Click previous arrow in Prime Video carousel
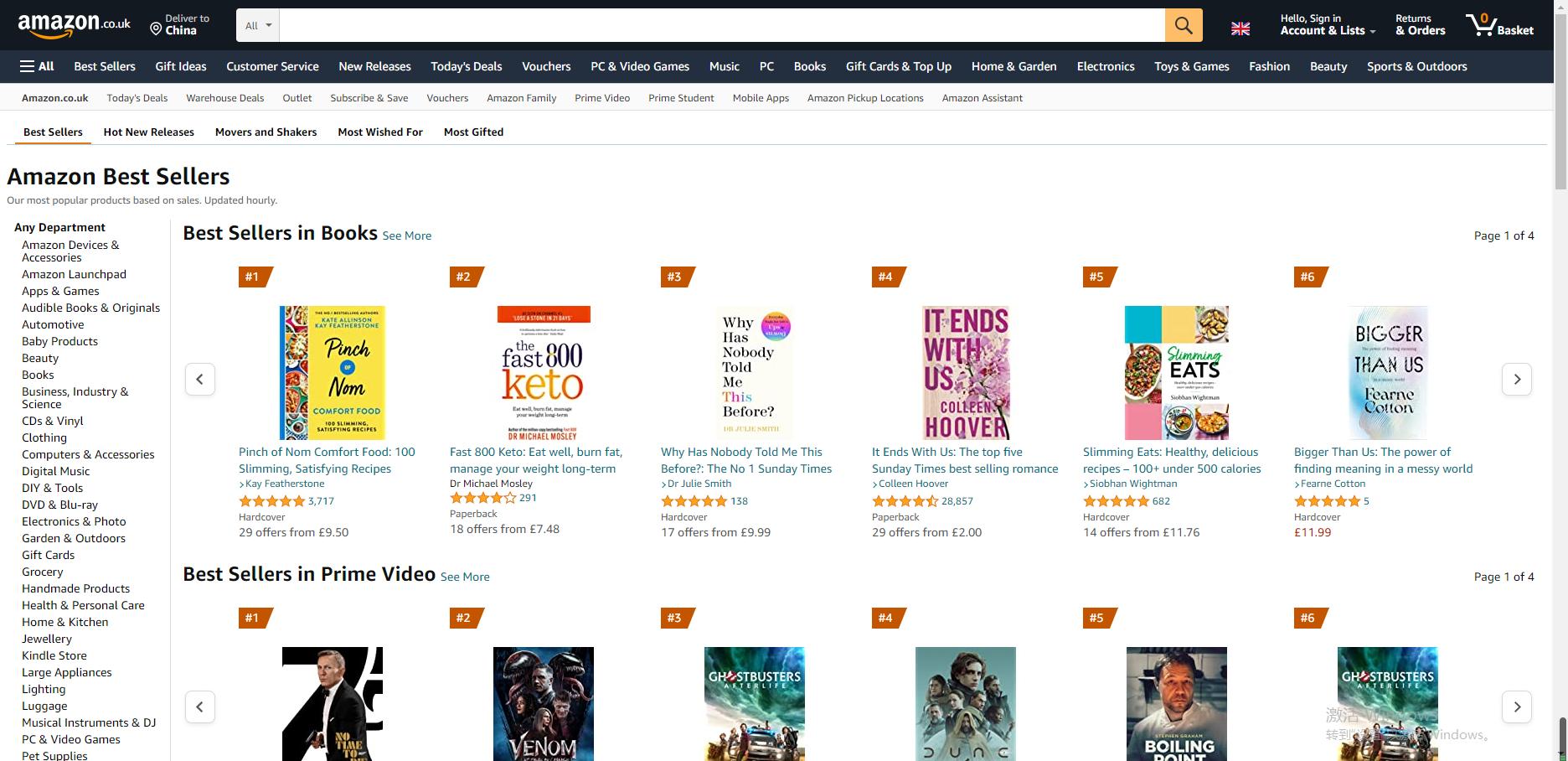1568x761 pixels. click(x=199, y=707)
